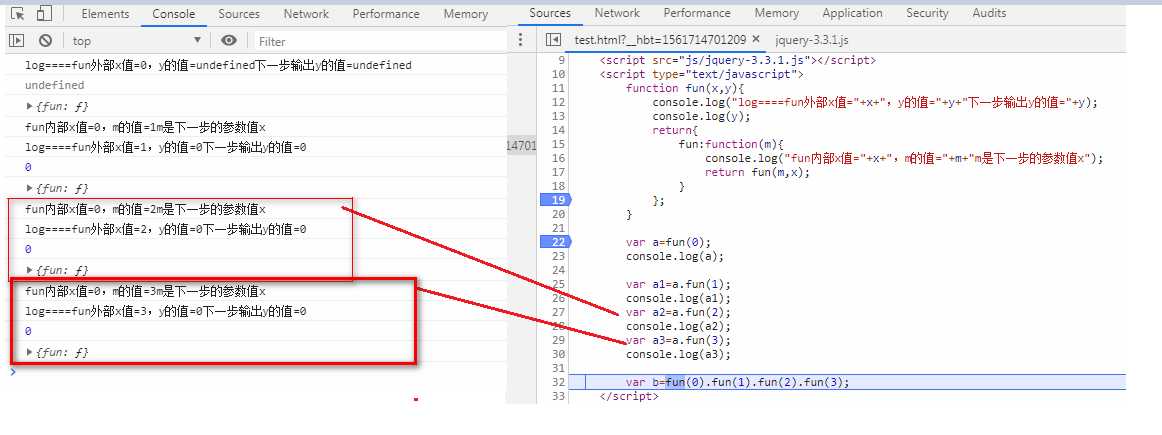
Task: Set a breakpoint on line 12
Action: click(559, 102)
